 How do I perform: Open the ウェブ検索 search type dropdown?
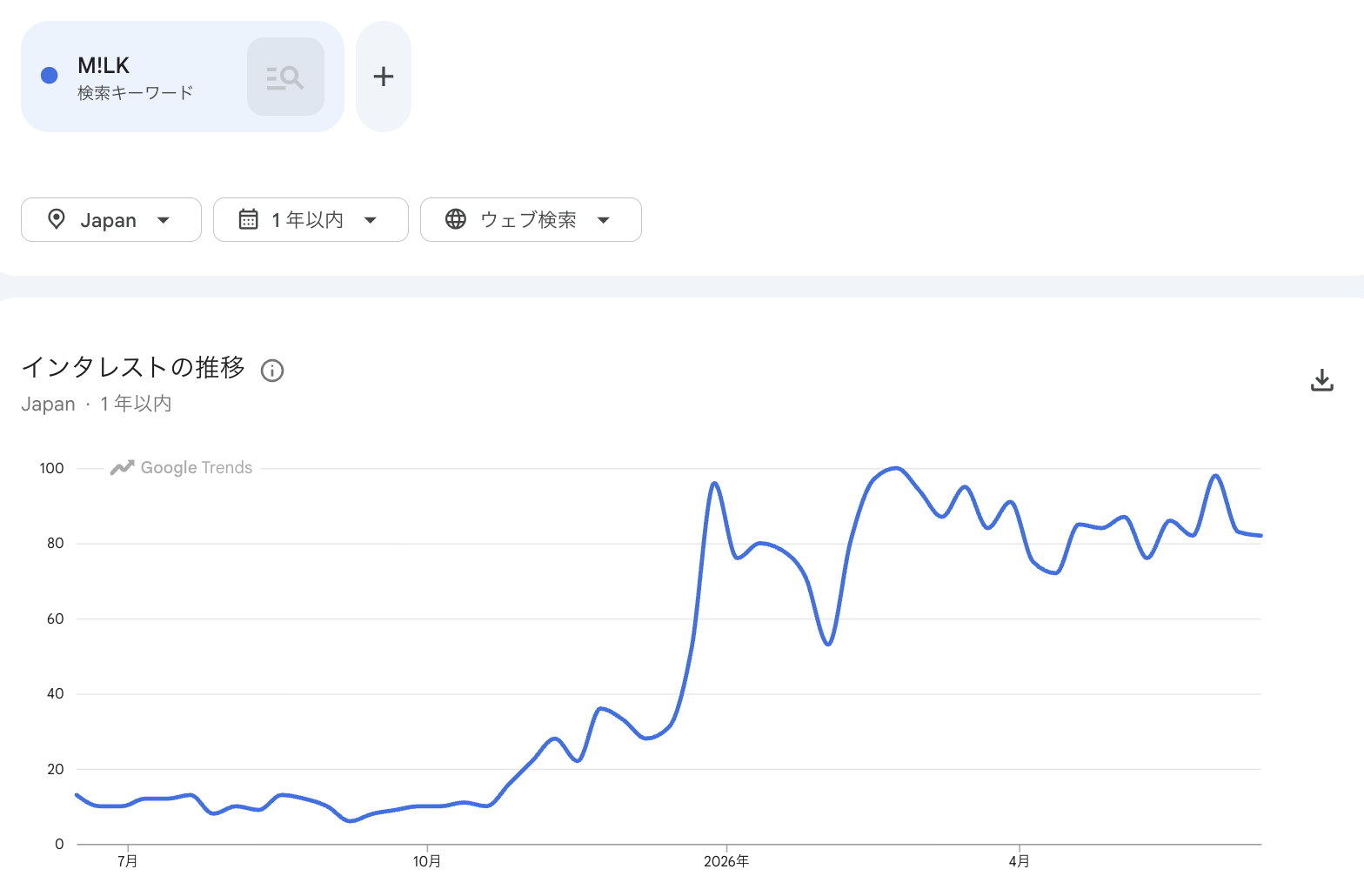click(x=531, y=219)
